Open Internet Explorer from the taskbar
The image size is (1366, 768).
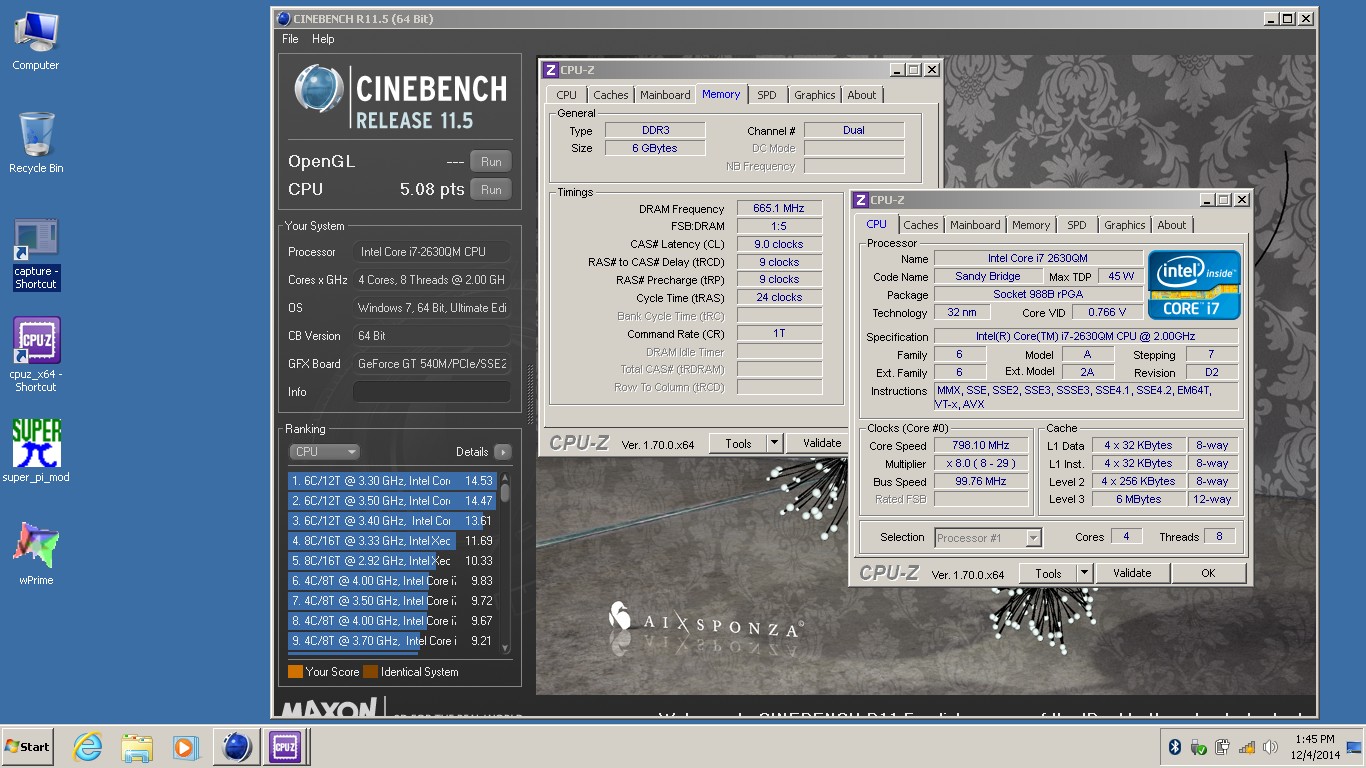(88, 747)
